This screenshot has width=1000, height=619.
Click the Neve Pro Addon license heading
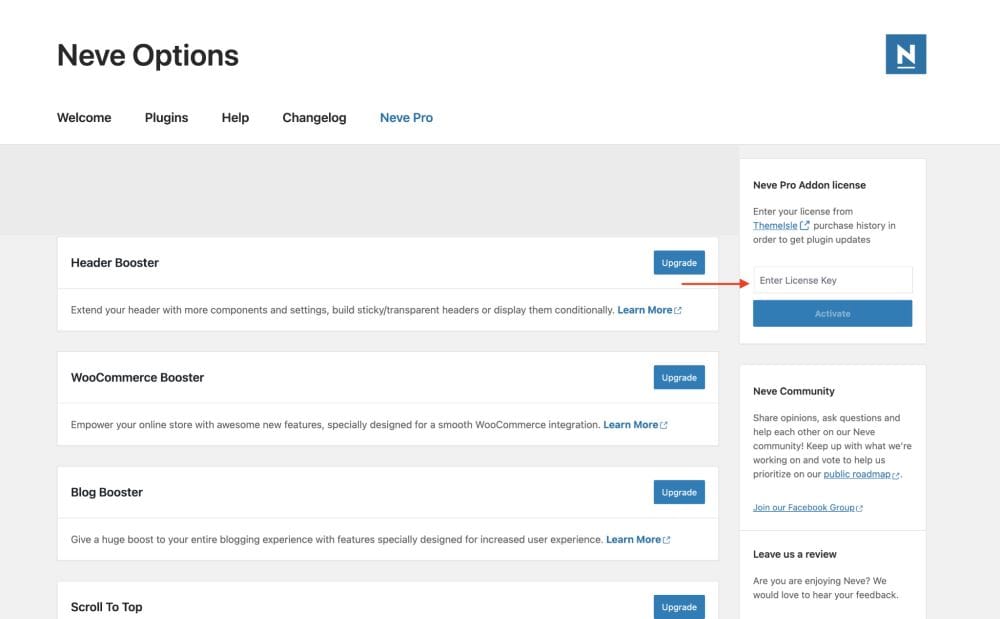point(809,185)
